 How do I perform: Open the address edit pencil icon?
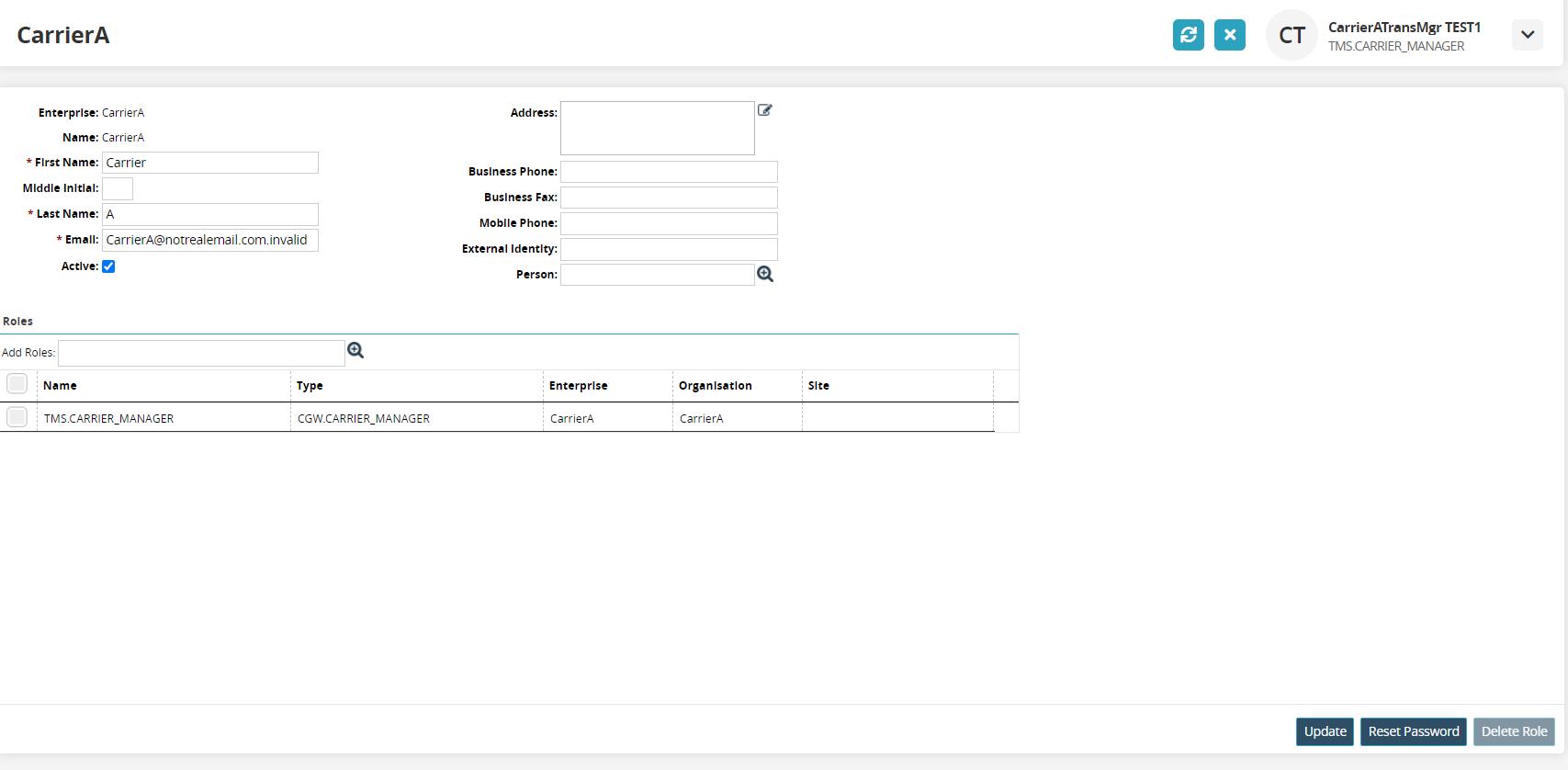pyautogui.click(x=764, y=110)
